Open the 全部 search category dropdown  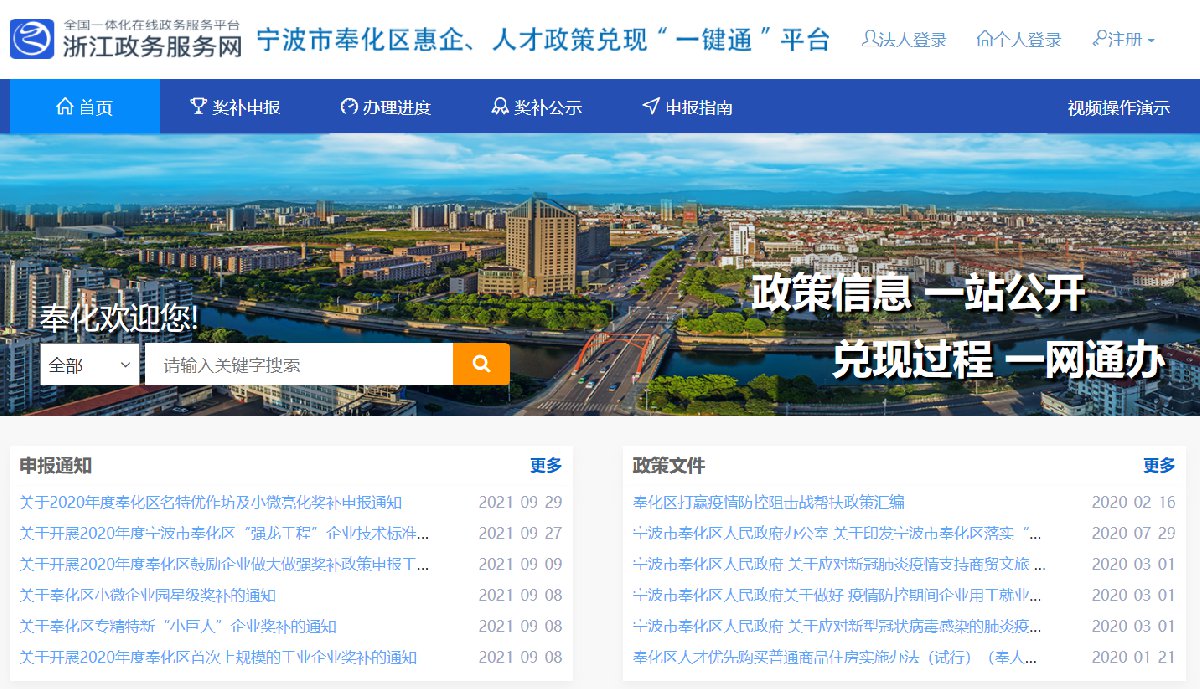[90, 365]
